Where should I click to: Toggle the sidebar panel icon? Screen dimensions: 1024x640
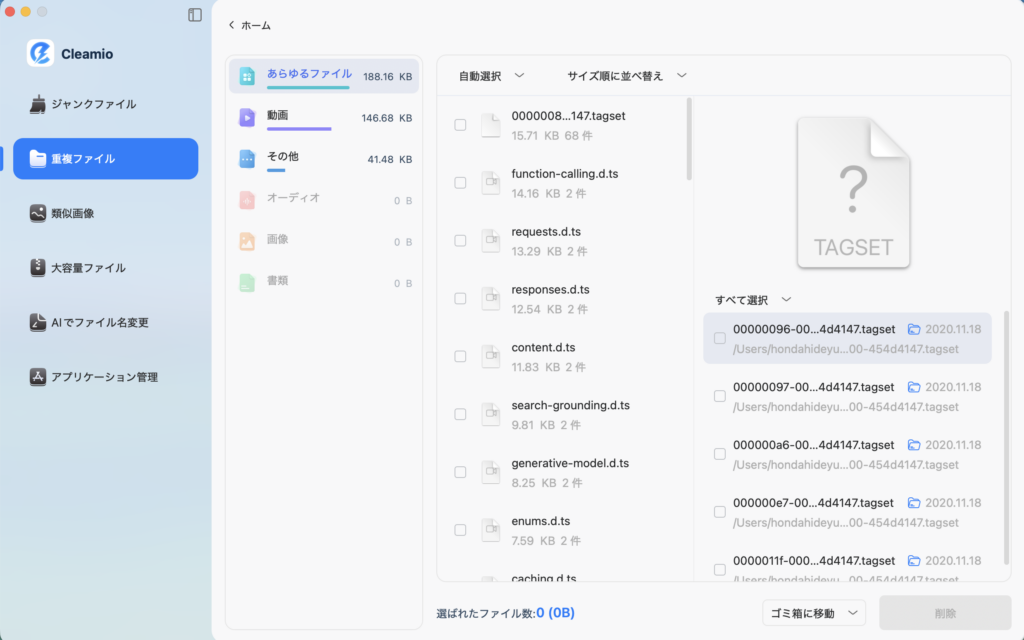coord(195,15)
